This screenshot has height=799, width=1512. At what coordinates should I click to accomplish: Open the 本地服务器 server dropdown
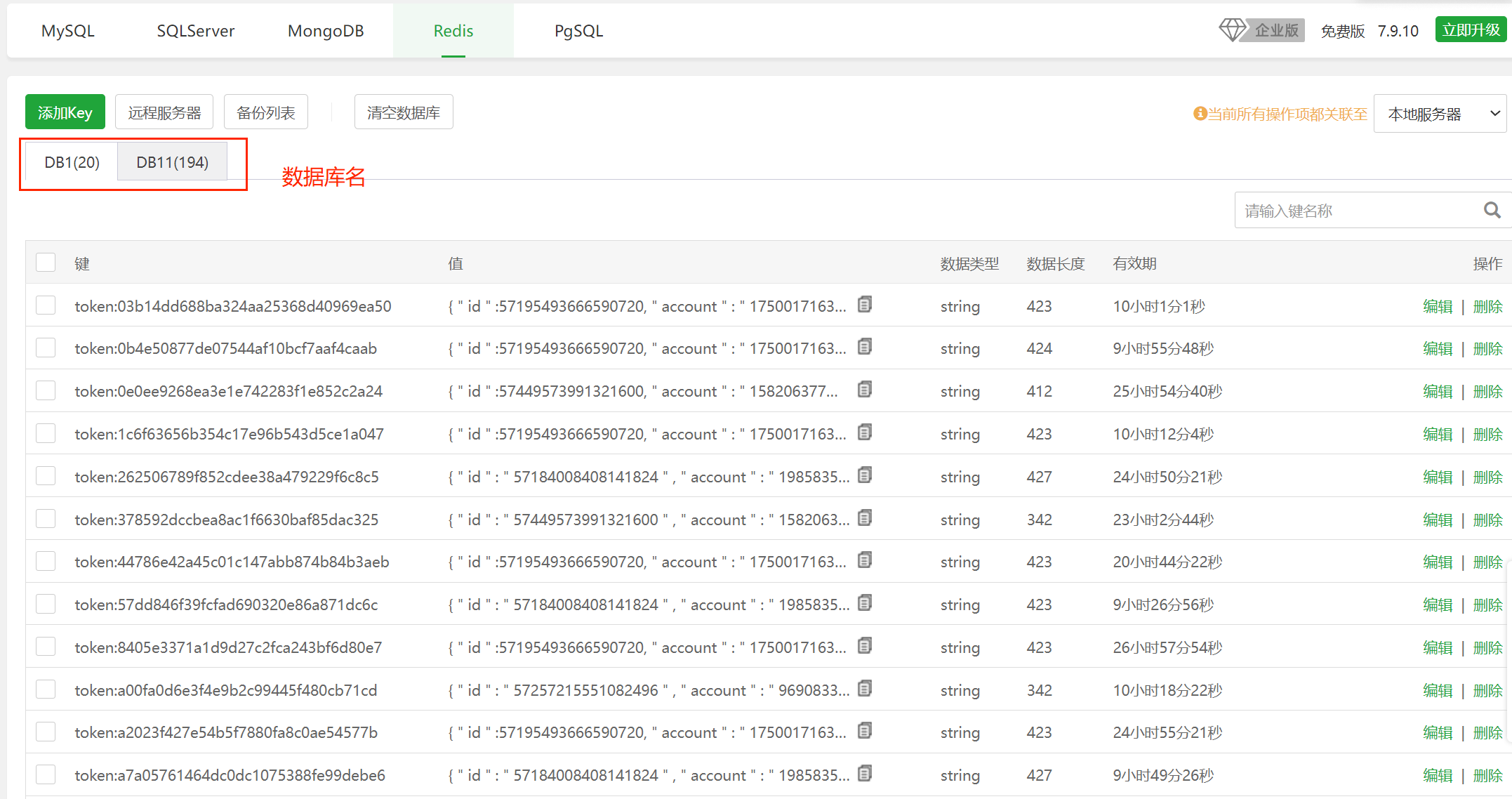[x=1440, y=113]
